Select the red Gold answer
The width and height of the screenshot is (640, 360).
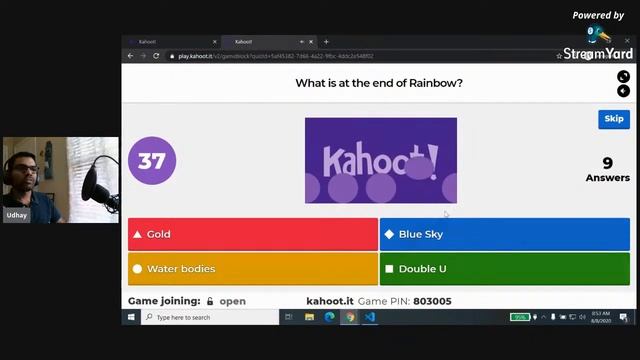[253, 234]
